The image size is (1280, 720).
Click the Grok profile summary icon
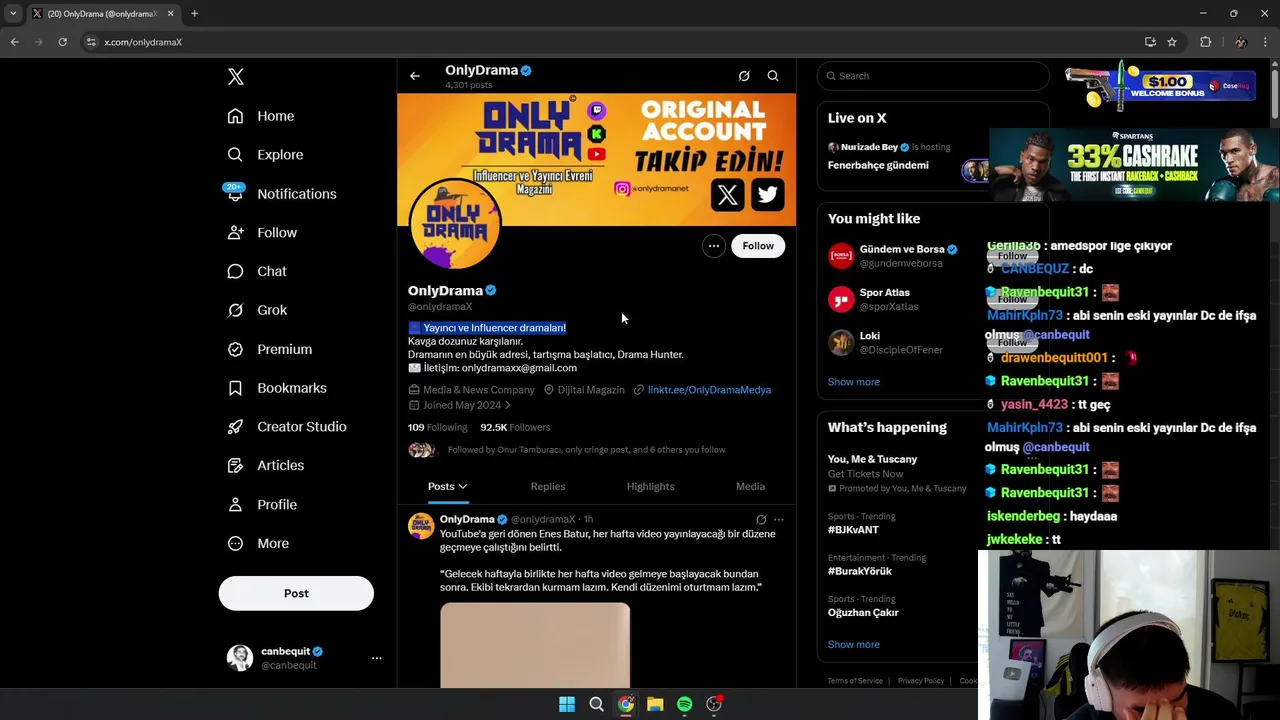(744, 76)
